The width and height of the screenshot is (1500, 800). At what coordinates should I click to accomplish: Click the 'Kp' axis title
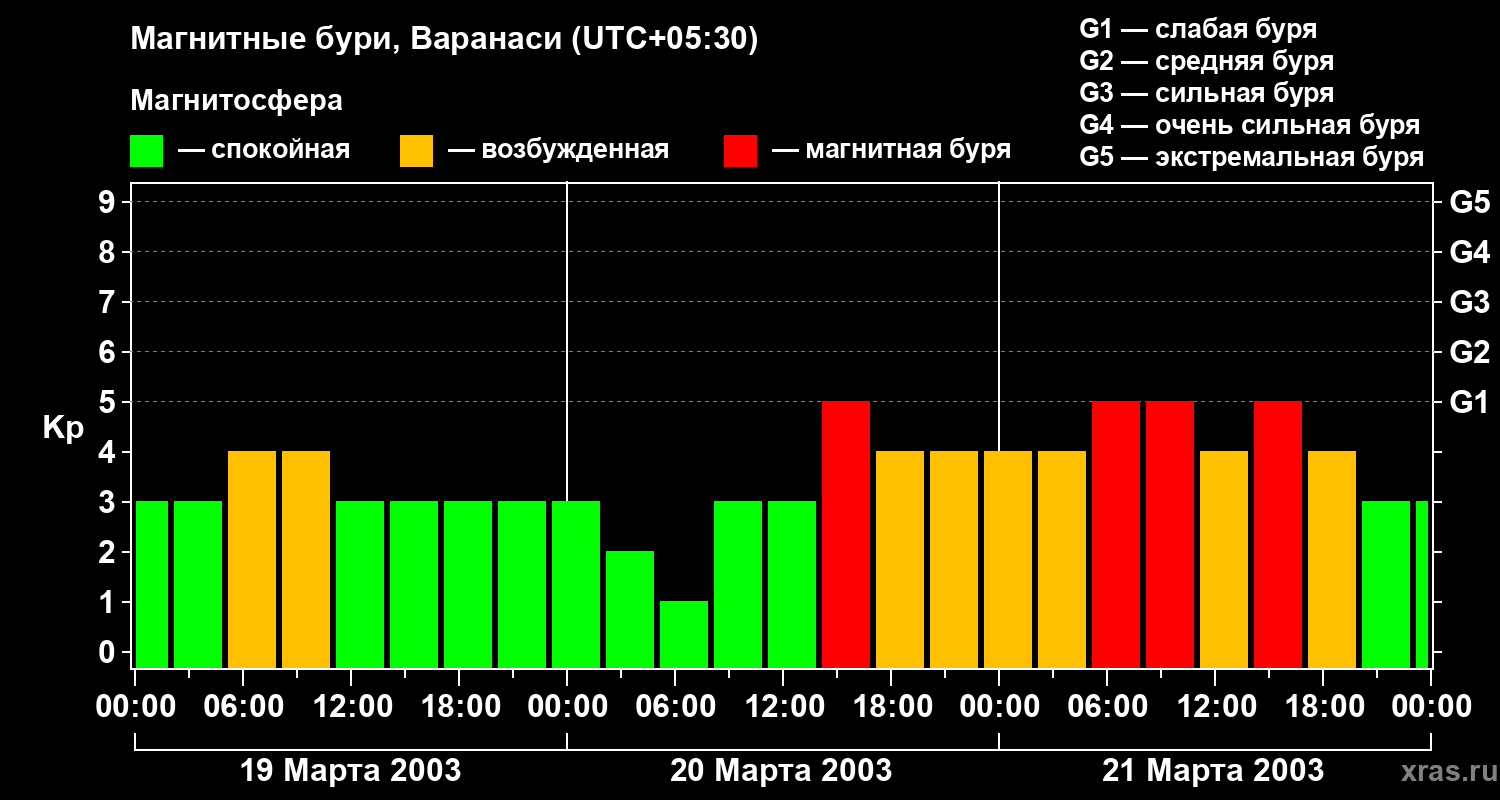coord(63,428)
